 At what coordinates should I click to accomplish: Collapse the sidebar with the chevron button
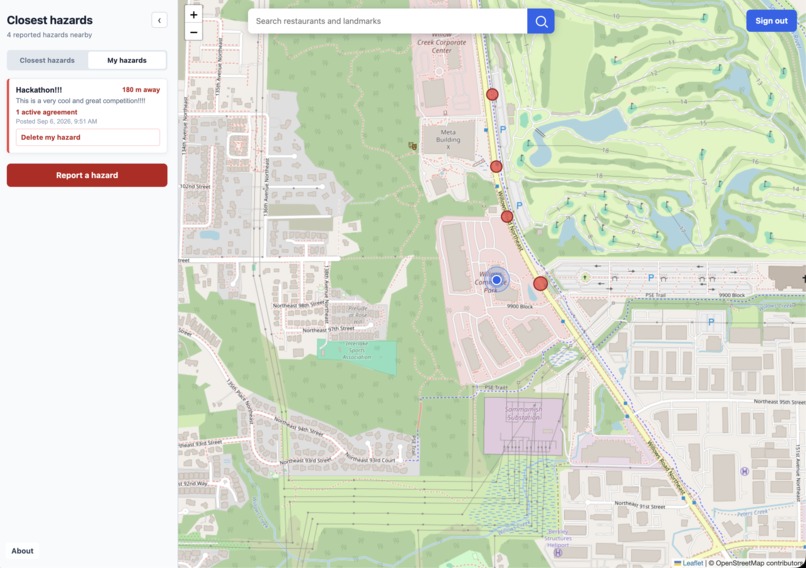159,21
